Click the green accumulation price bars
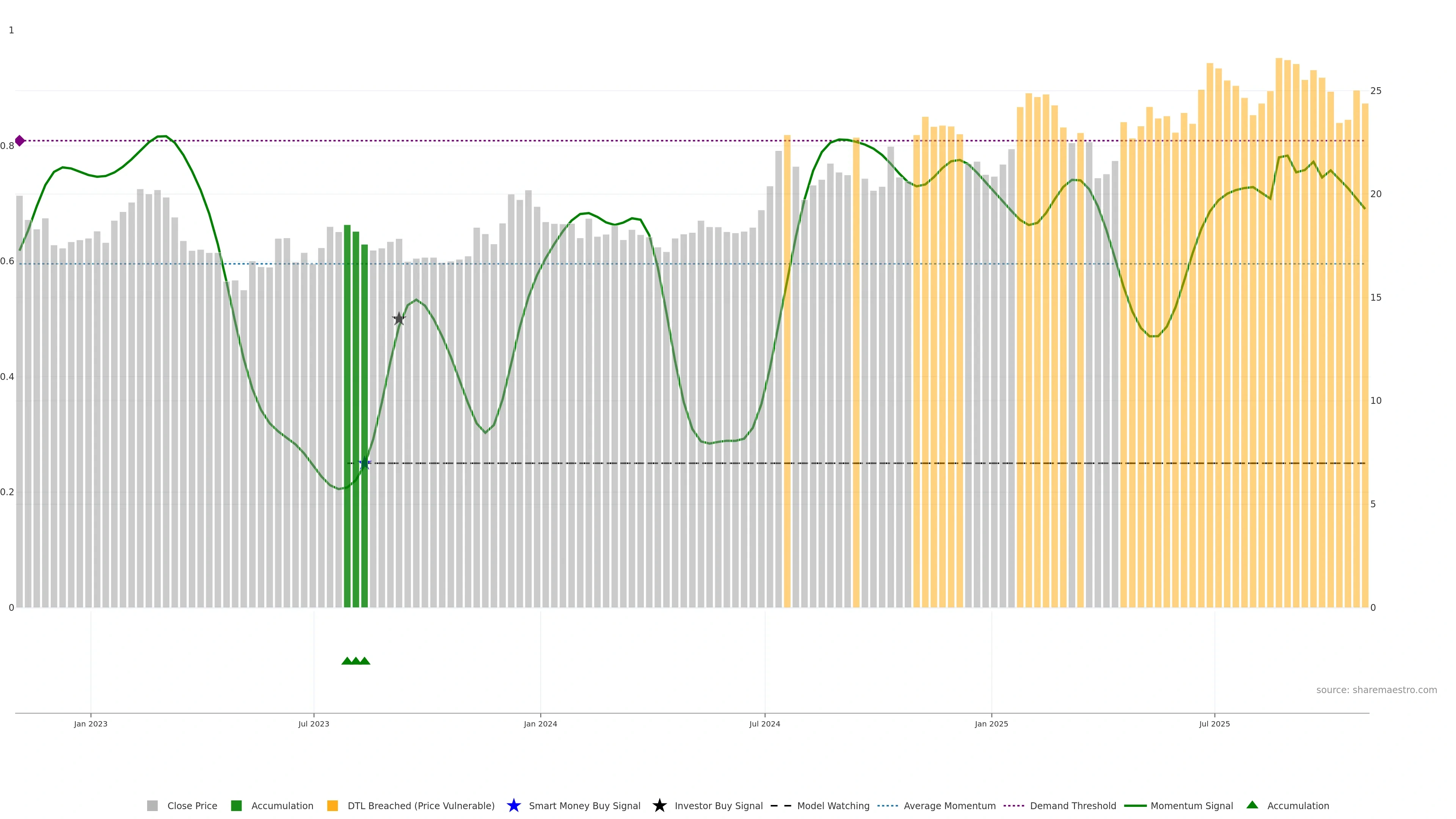Viewport: 1456px width, 819px height. coord(356,424)
